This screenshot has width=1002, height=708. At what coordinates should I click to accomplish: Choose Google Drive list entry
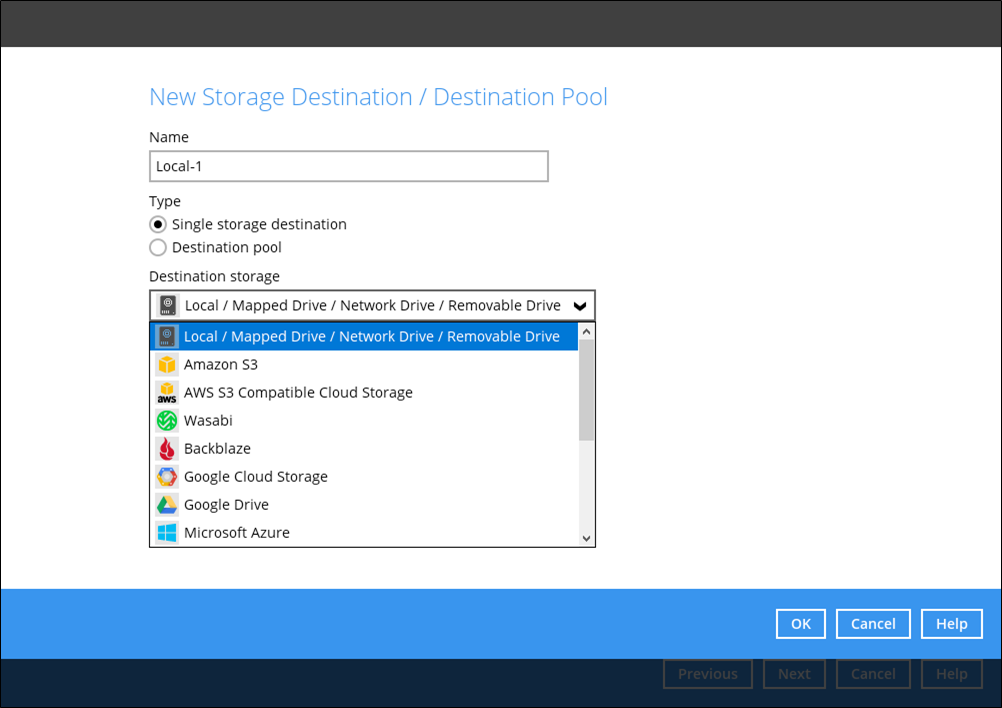[x=226, y=505]
